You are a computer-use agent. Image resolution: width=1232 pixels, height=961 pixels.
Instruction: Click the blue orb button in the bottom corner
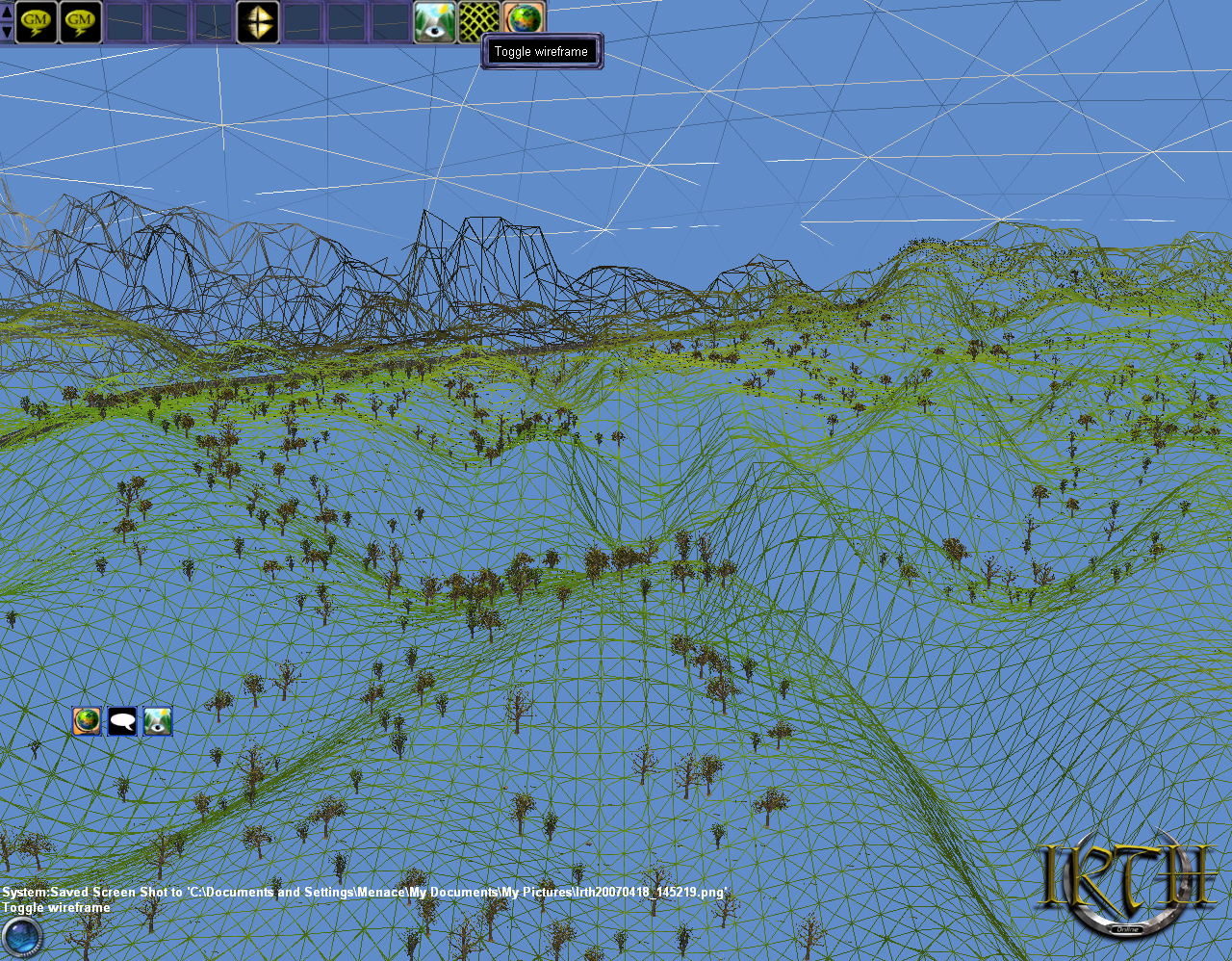(x=21, y=937)
